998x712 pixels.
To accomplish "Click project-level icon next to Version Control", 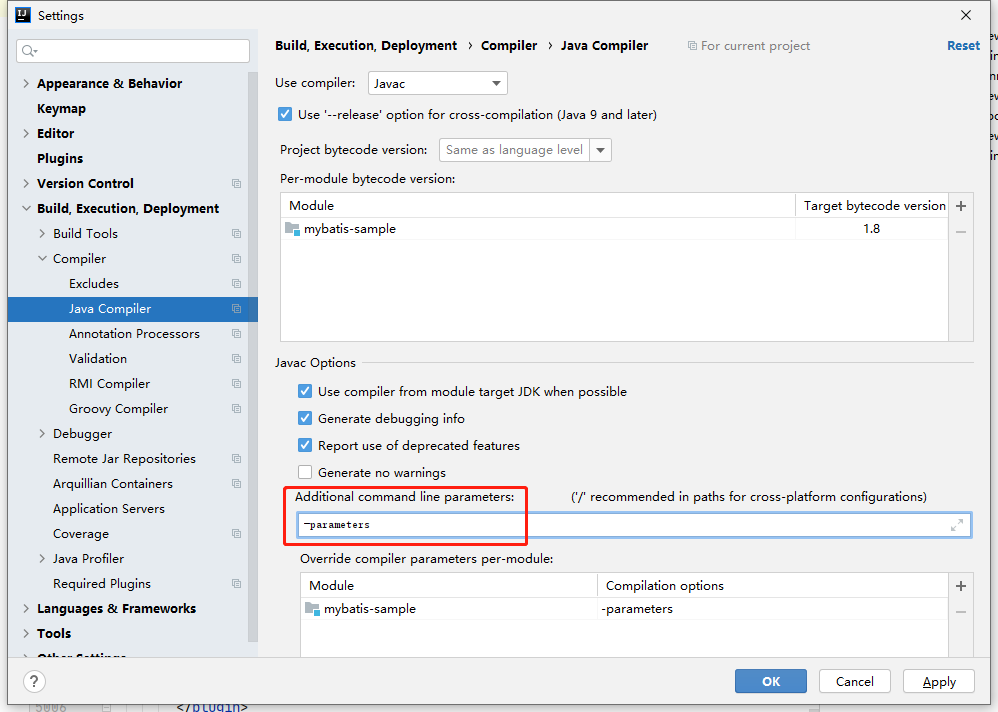I will click(x=237, y=184).
